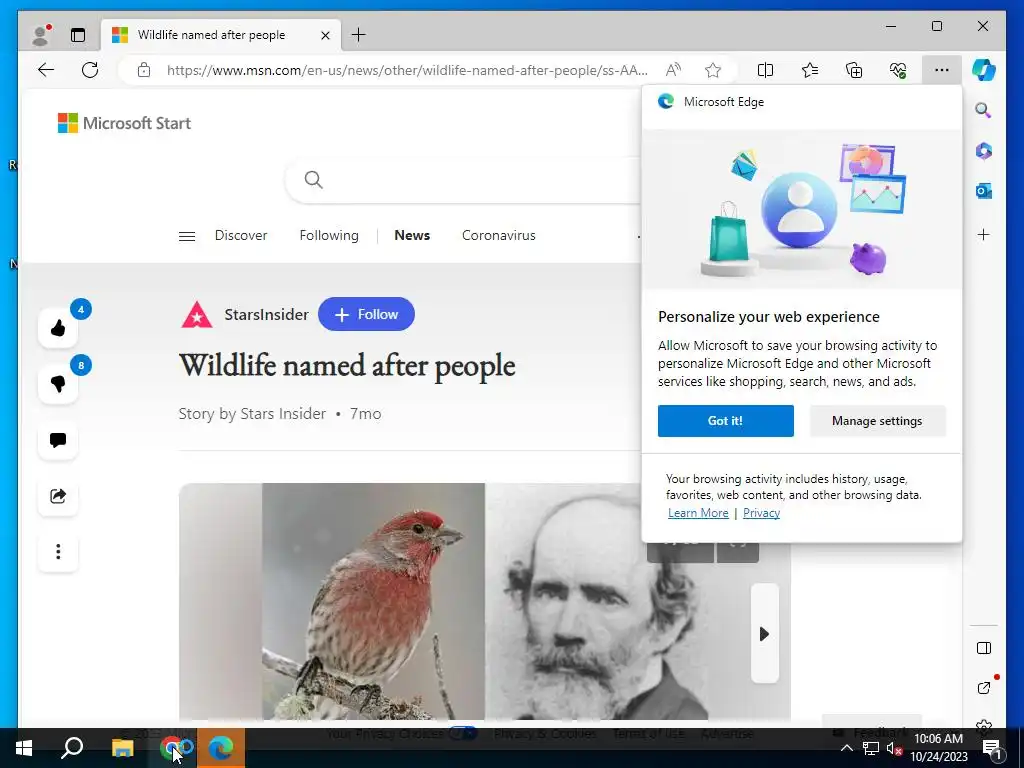Viewport: 1024px width, 768px height.
Task: Add a sidebar app with plus
Action: tap(984, 234)
